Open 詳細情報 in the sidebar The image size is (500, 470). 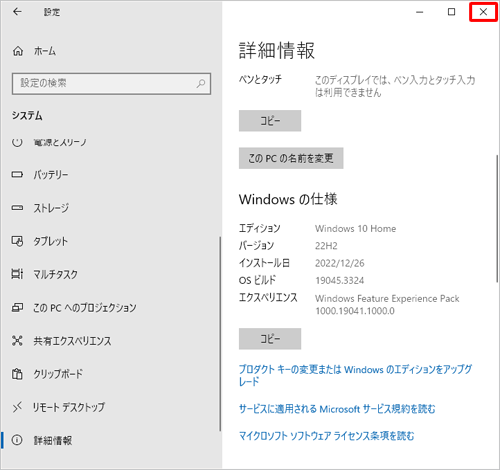[53, 440]
